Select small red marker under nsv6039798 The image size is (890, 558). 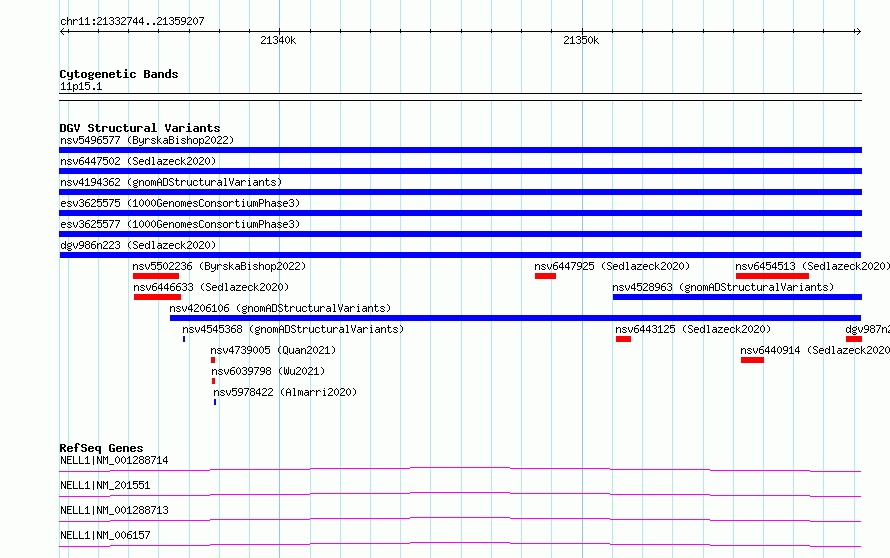(x=213, y=381)
